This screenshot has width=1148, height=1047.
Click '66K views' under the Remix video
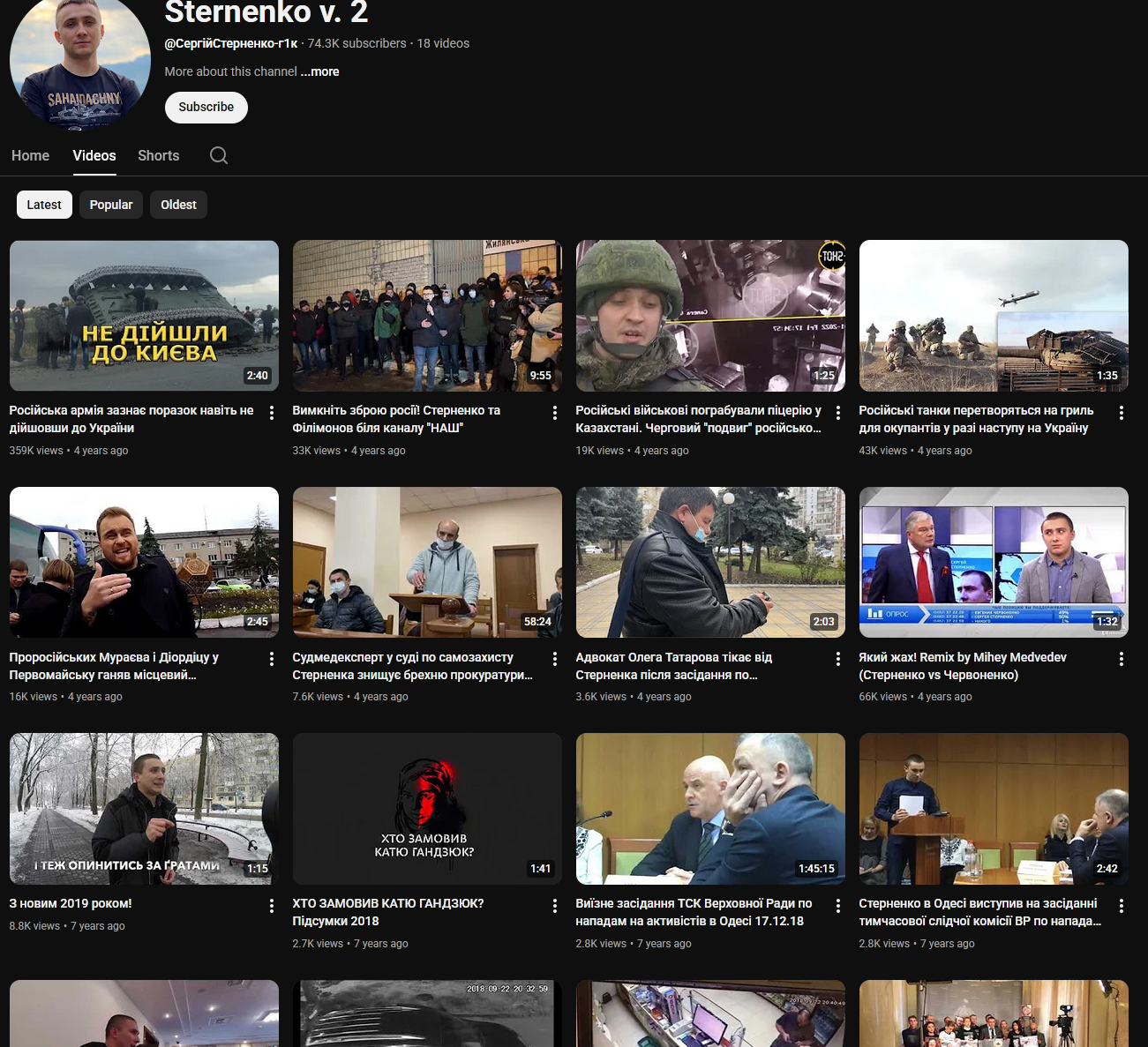(883, 697)
